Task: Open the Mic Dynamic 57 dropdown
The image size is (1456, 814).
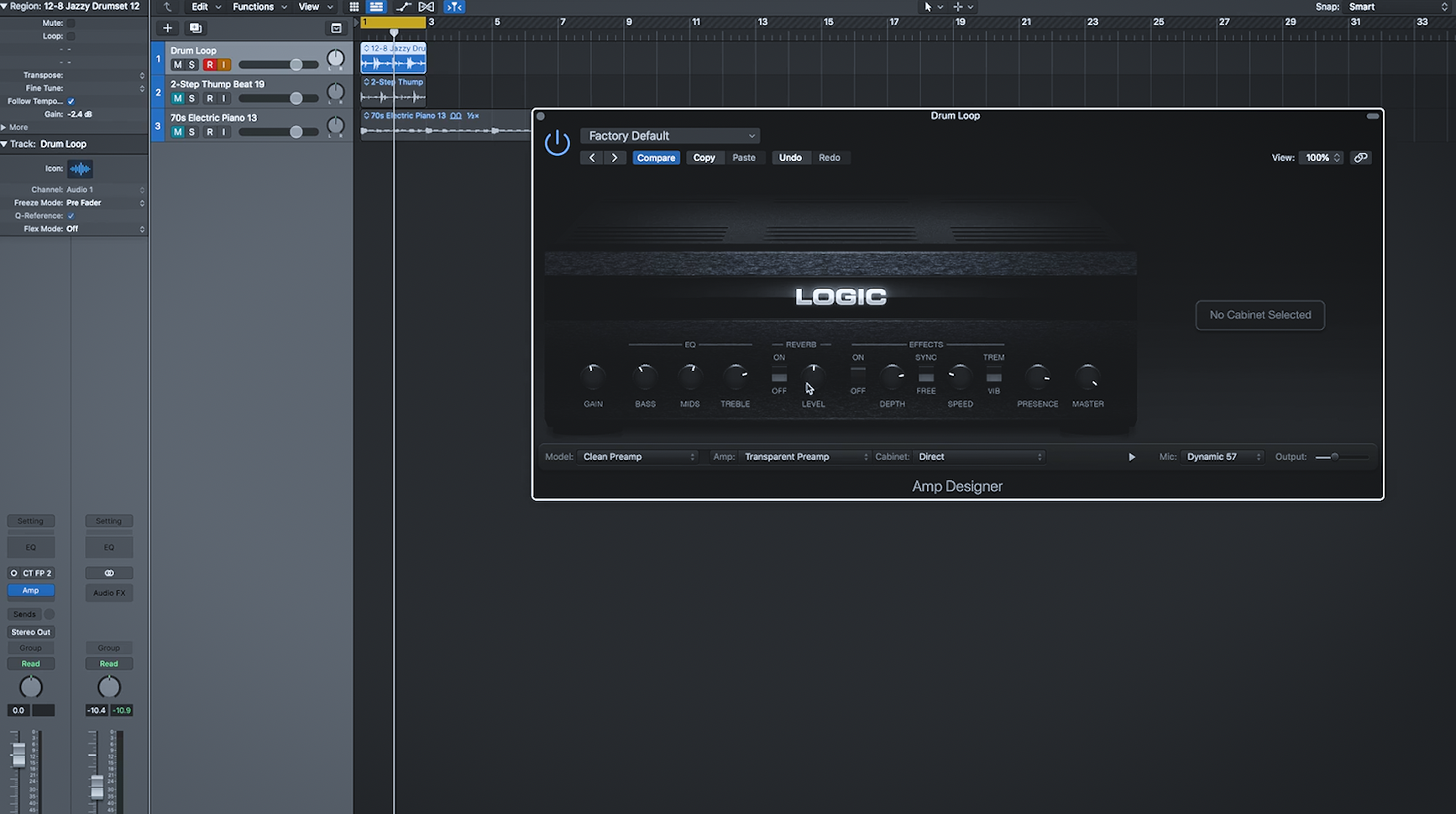Action: click(1222, 457)
